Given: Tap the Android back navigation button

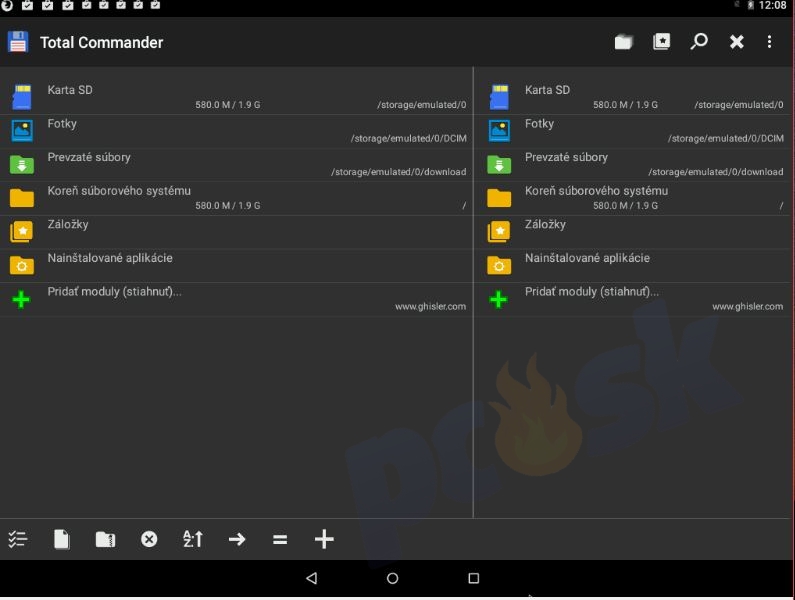Looking at the screenshot, I should click(312, 578).
